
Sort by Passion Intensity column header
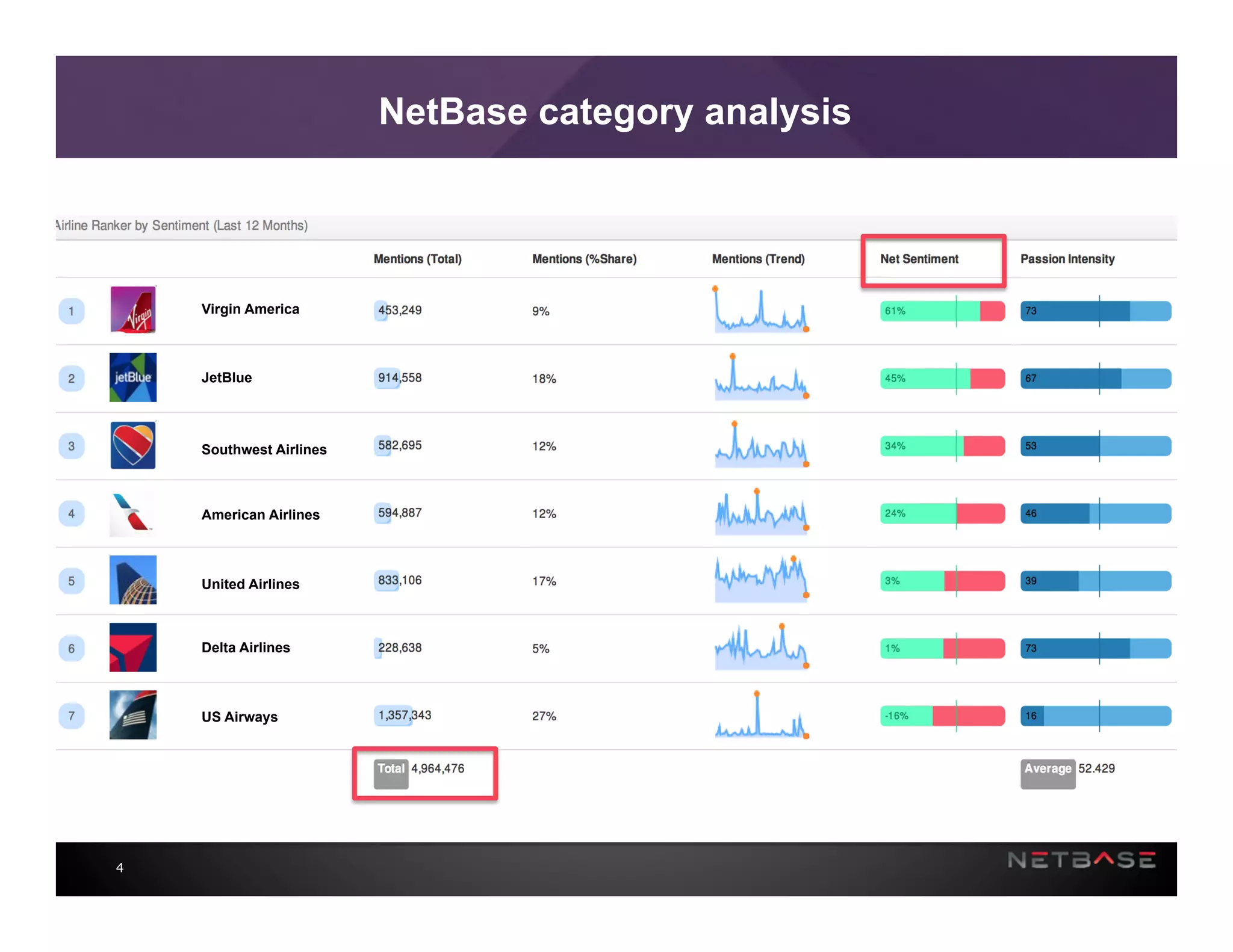(1067, 259)
